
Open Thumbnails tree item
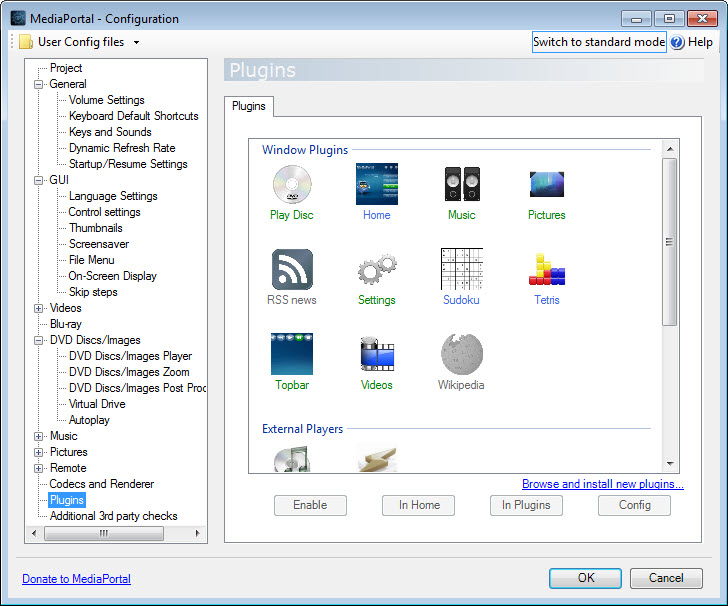point(96,228)
